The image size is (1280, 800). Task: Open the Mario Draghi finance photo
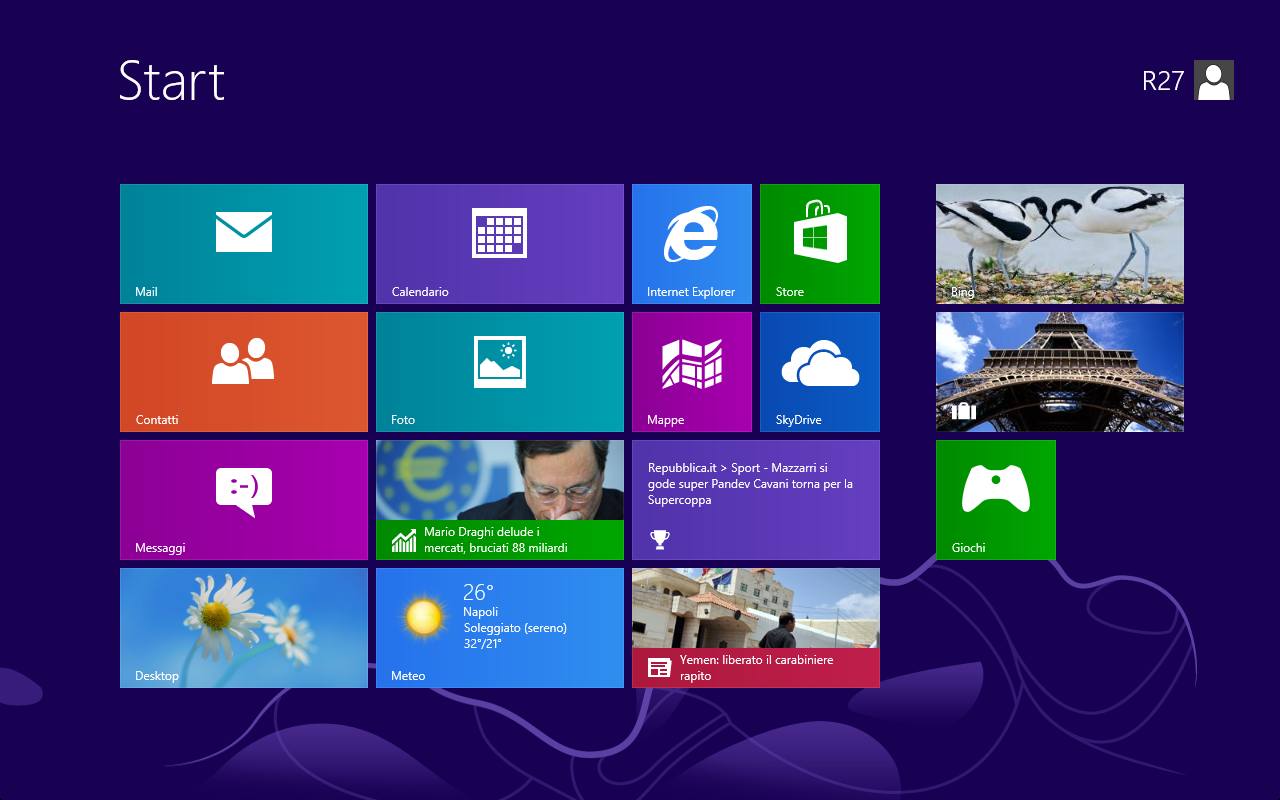(x=500, y=480)
